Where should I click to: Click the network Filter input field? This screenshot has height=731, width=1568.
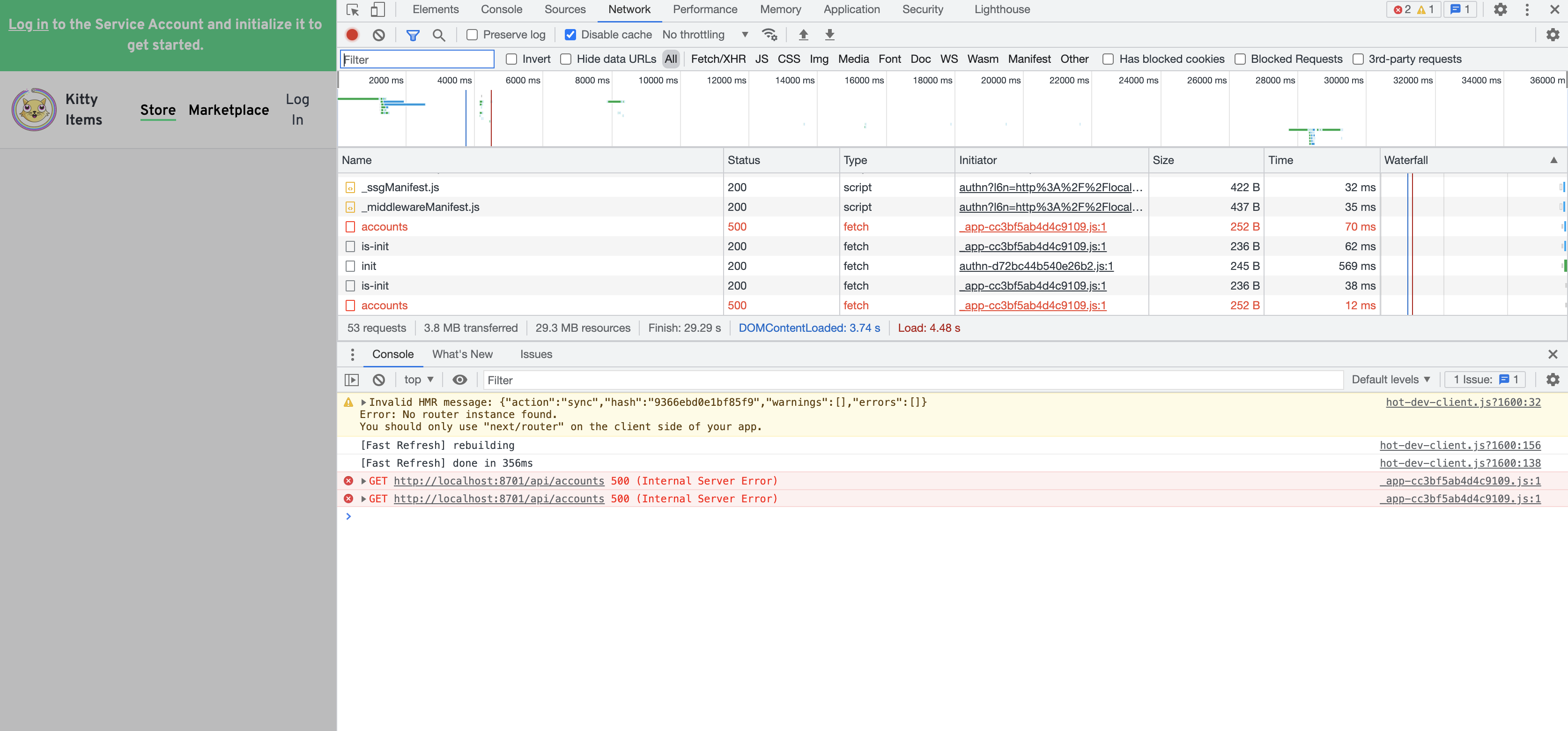pos(417,59)
